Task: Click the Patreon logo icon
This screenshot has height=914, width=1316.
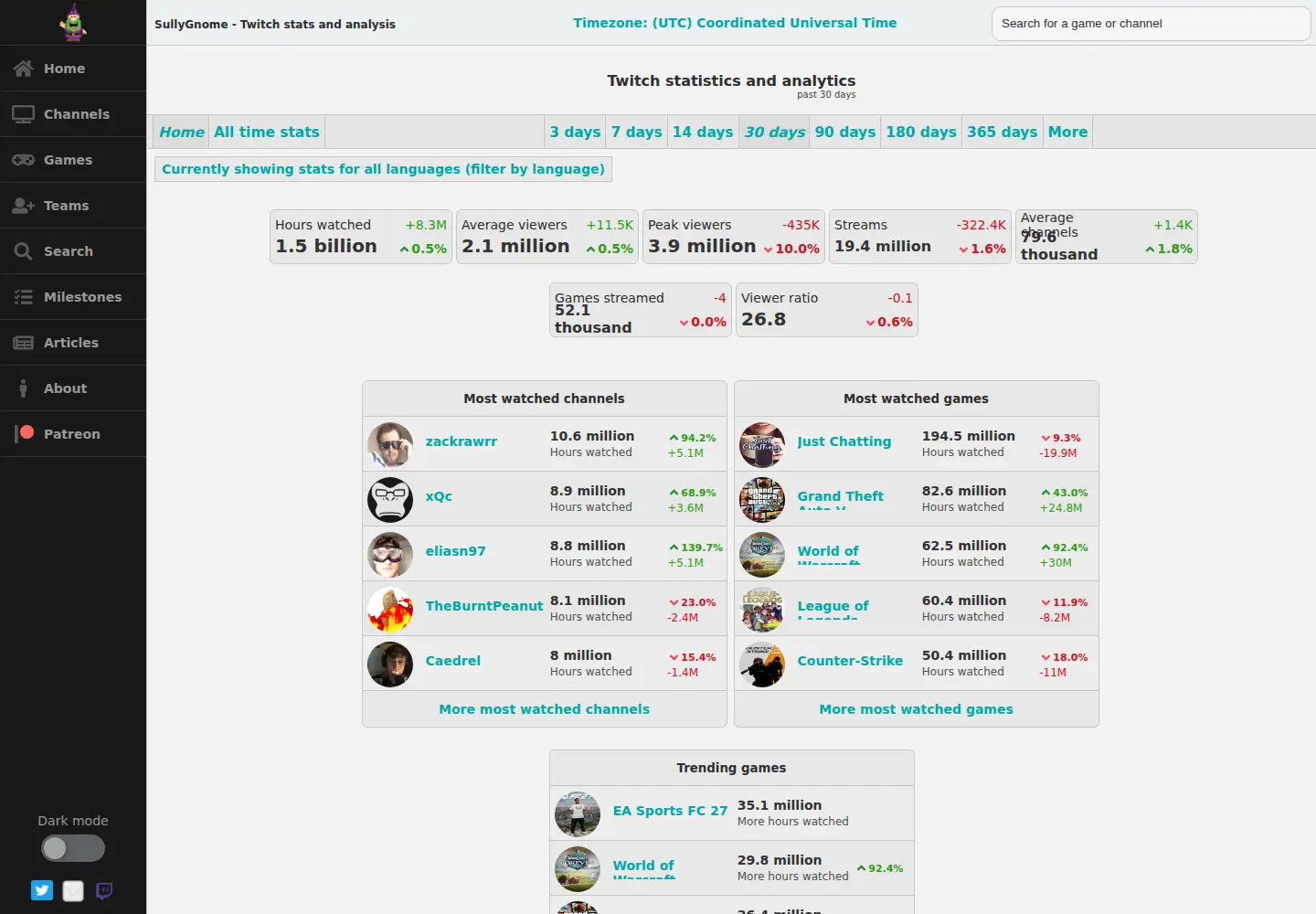Action: 25,434
